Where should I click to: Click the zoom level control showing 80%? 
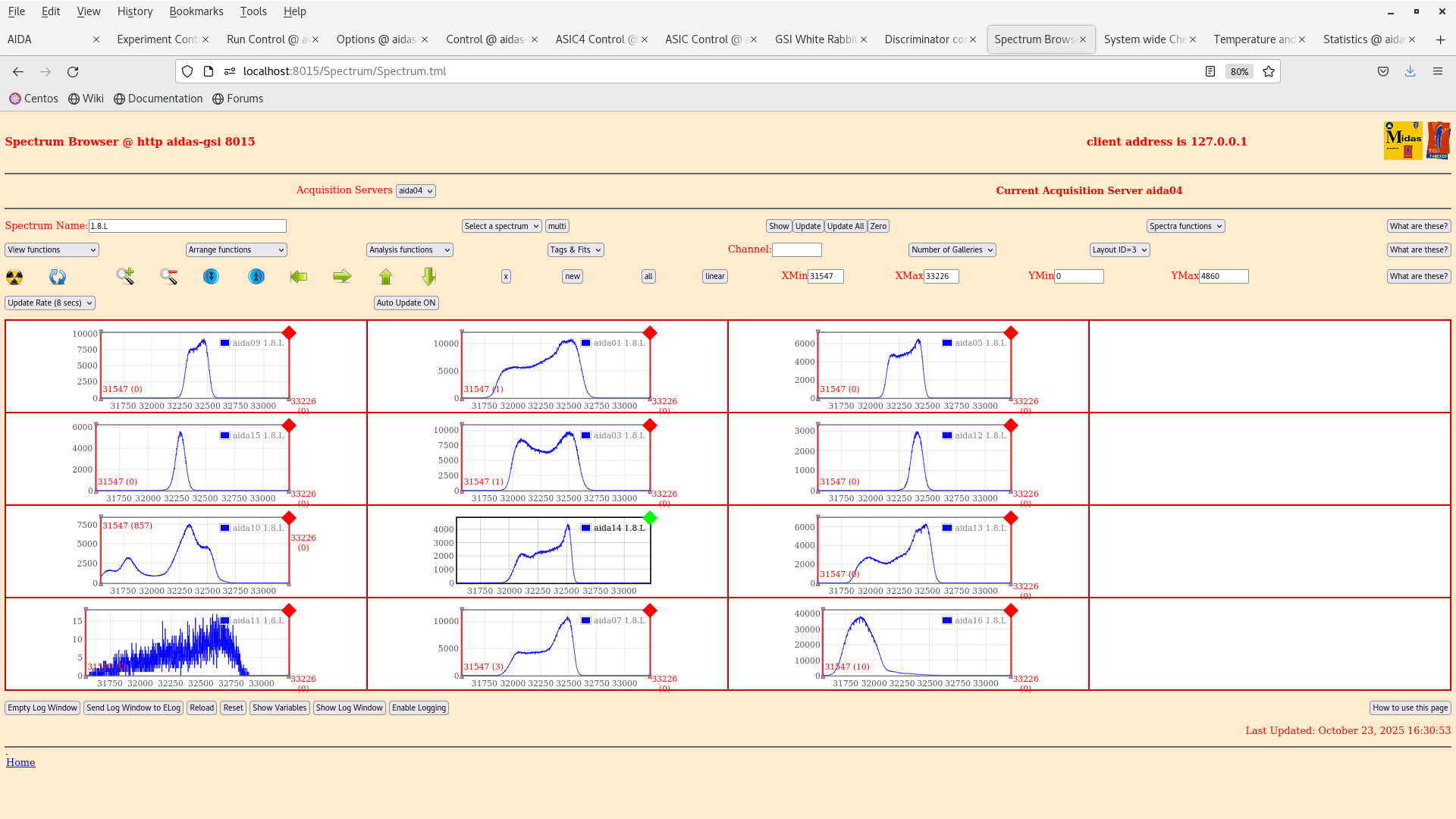coord(1239,71)
